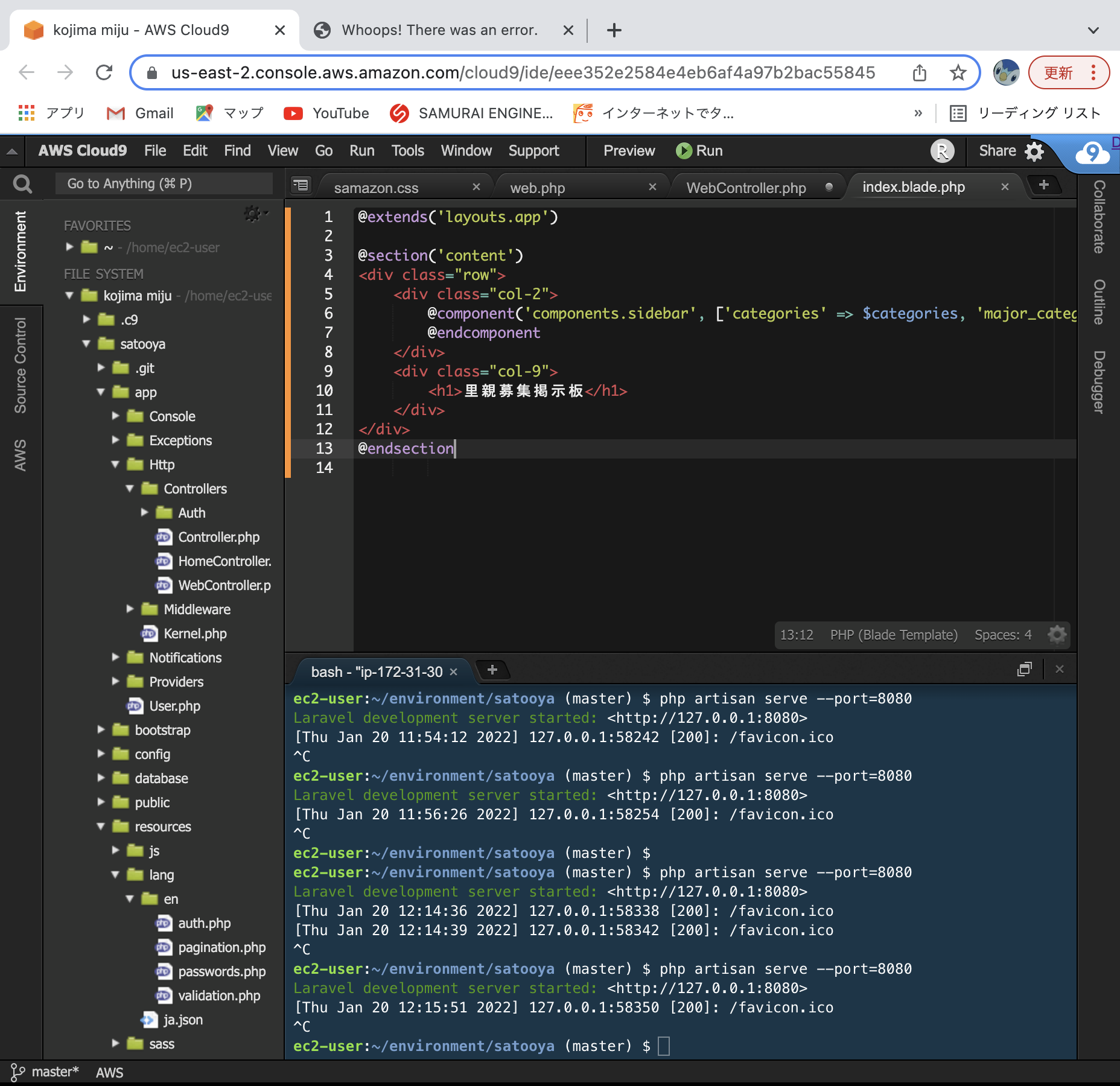Click the Share button

pos(997,151)
